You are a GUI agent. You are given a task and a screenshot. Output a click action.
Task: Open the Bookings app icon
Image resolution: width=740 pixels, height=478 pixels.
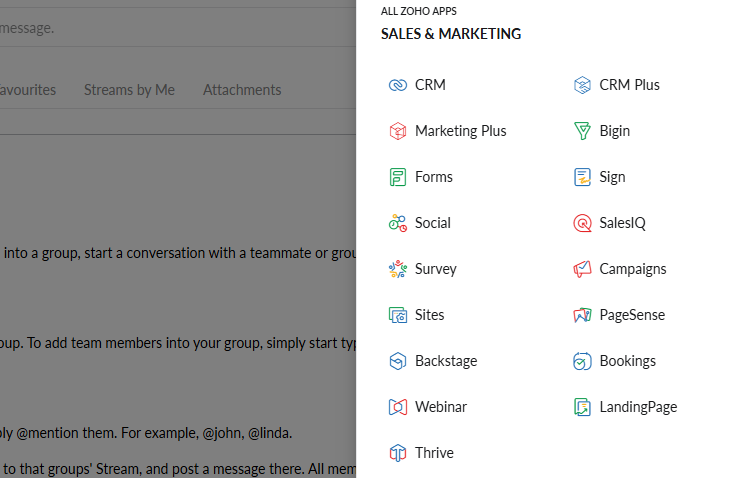pyautogui.click(x=582, y=361)
